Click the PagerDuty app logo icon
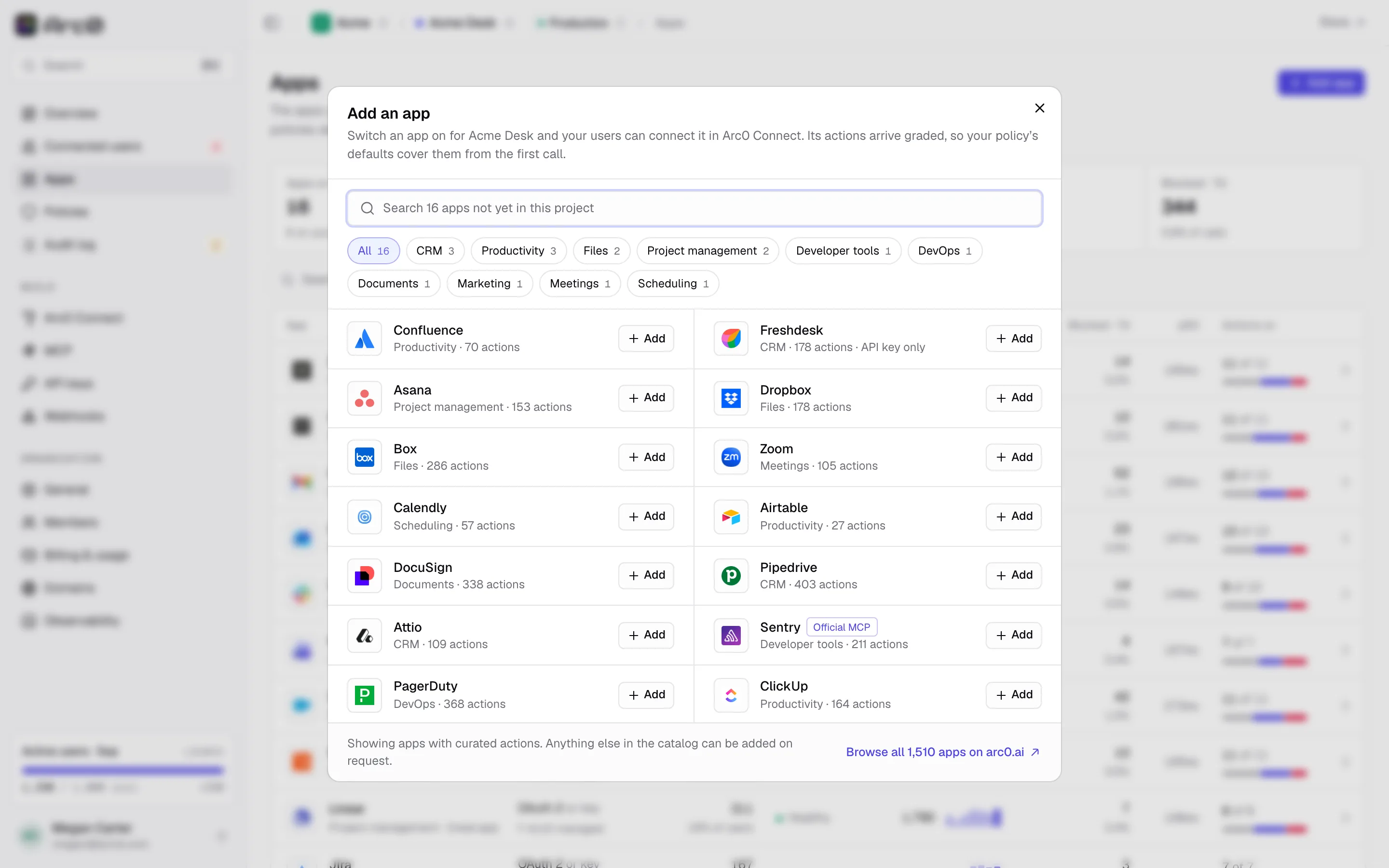The height and width of the screenshot is (868, 1389). click(x=365, y=694)
